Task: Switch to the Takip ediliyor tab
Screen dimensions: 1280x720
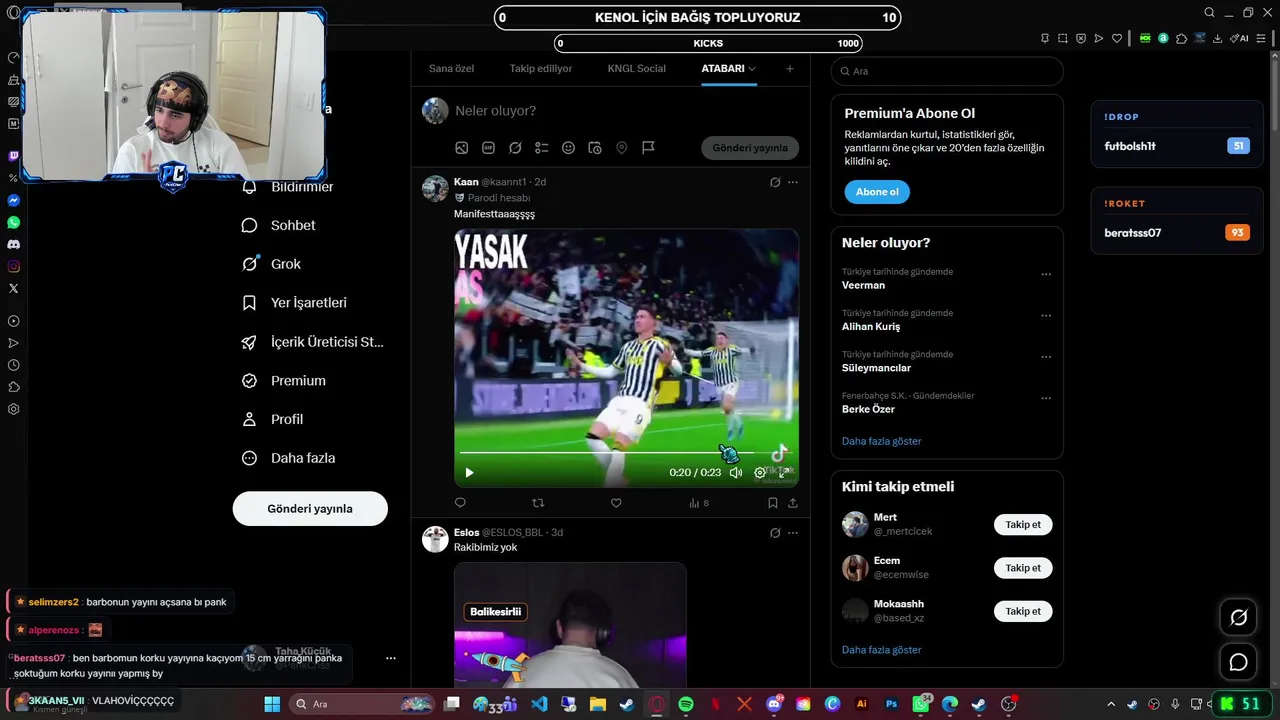Action: tap(541, 69)
